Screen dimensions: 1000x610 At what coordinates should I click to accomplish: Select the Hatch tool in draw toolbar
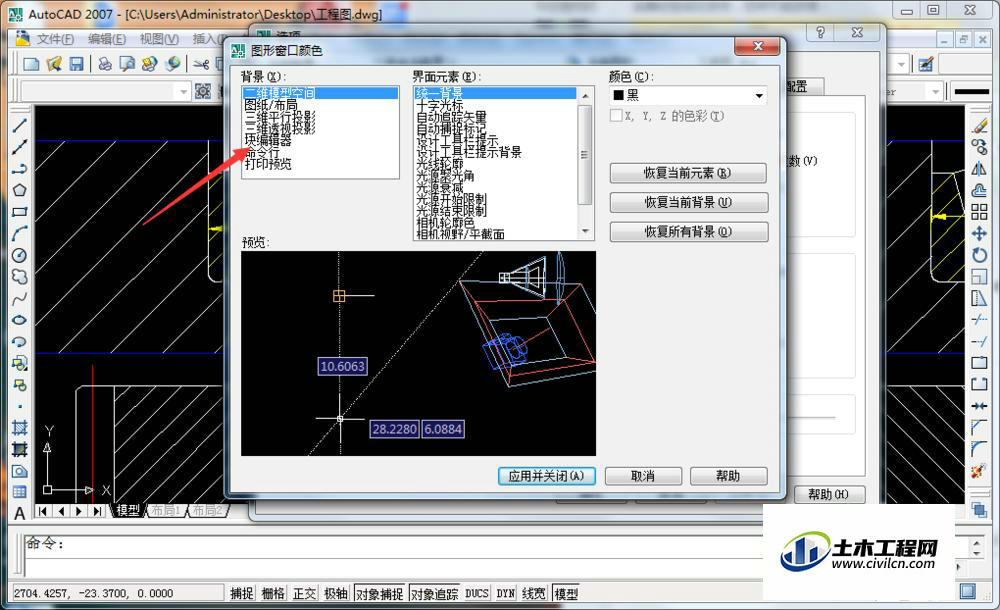(x=20, y=428)
